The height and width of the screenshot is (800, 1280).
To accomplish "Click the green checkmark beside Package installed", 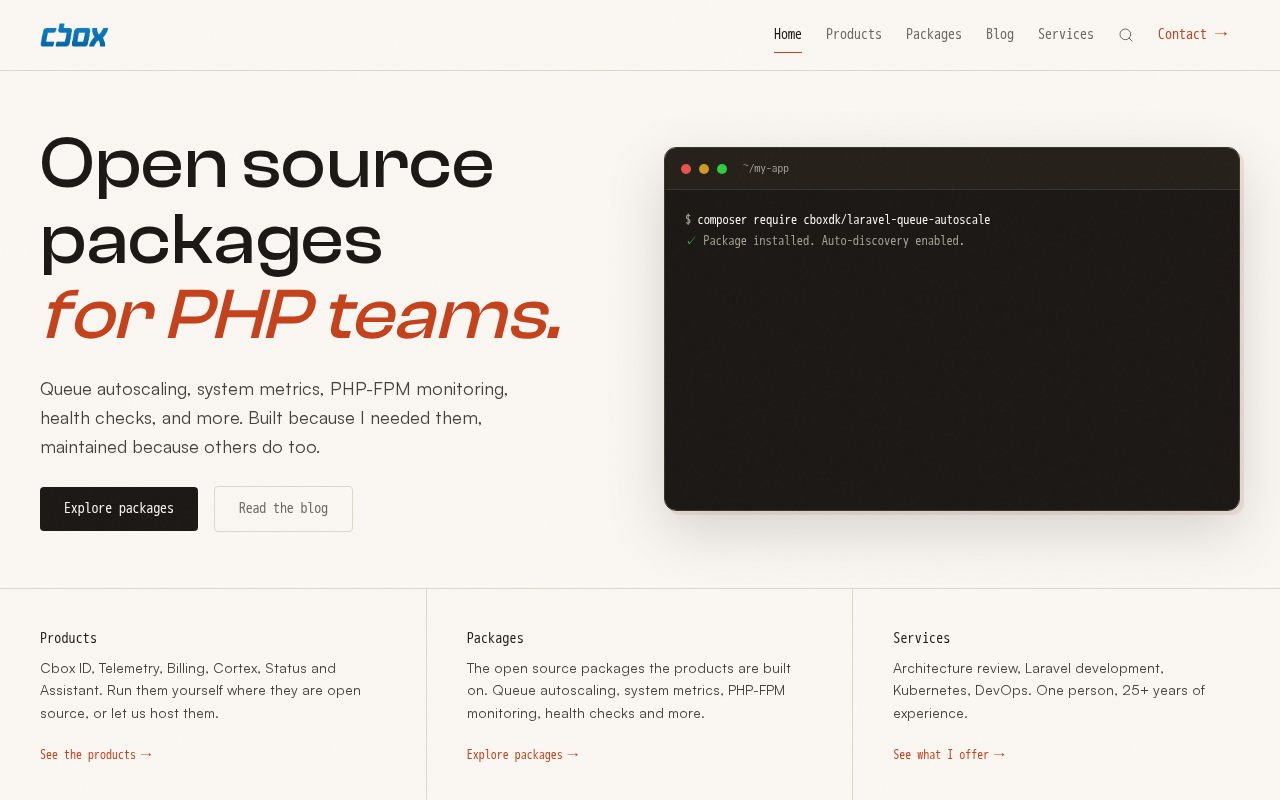I will click(690, 241).
